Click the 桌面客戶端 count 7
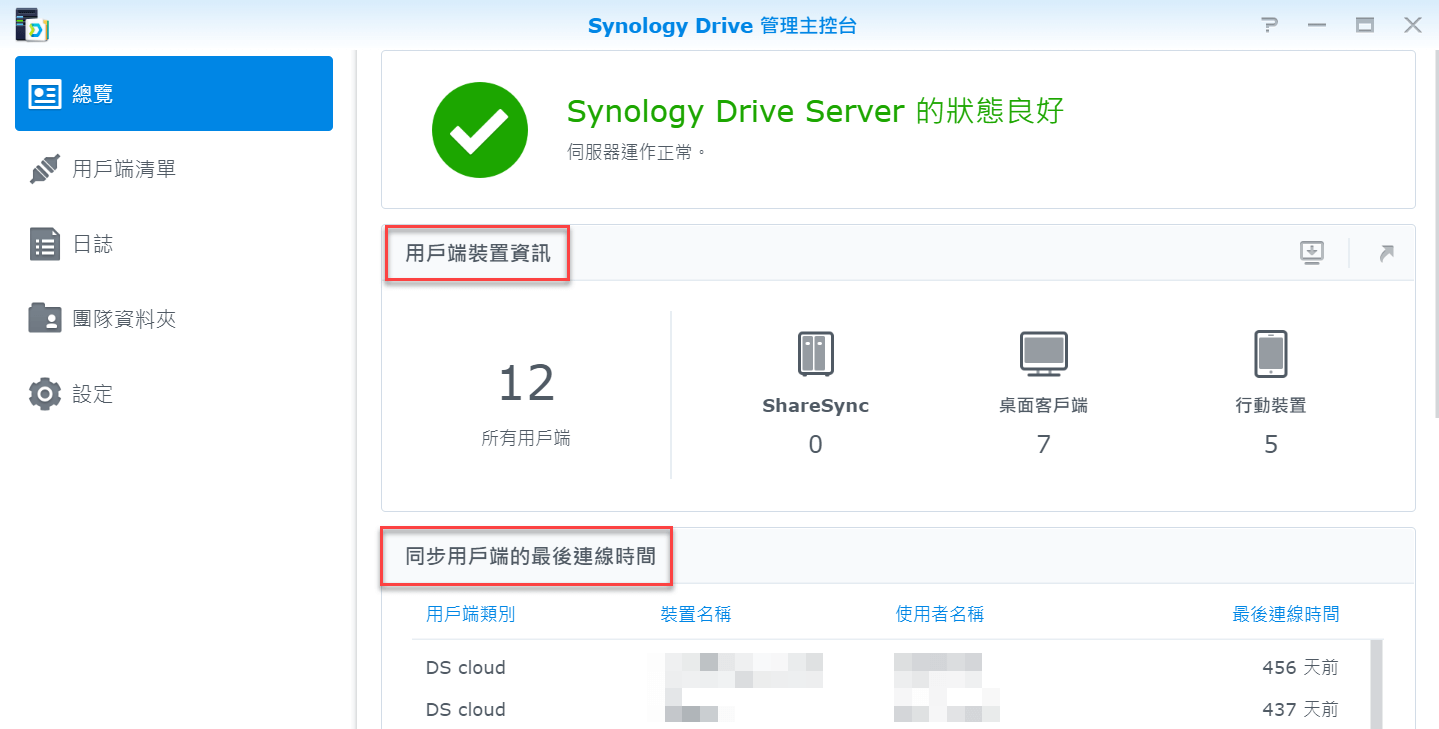Image resolution: width=1439 pixels, height=729 pixels. (1044, 445)
